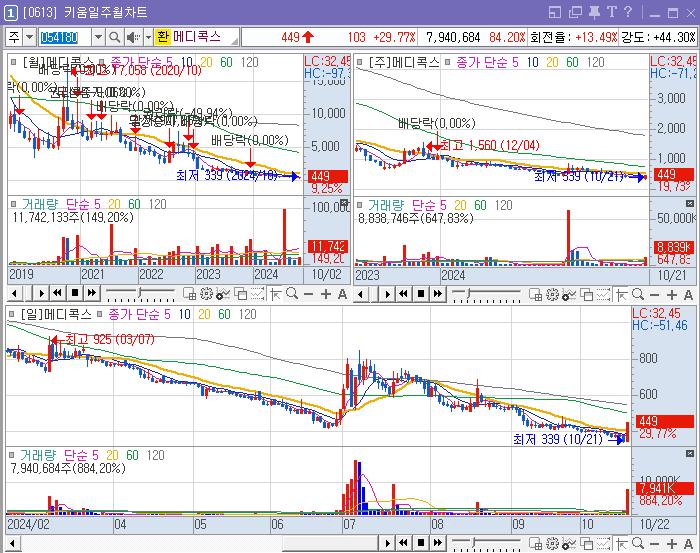Click the minus zoom-out icon in monthly chart toolbar

click(308, 294)
